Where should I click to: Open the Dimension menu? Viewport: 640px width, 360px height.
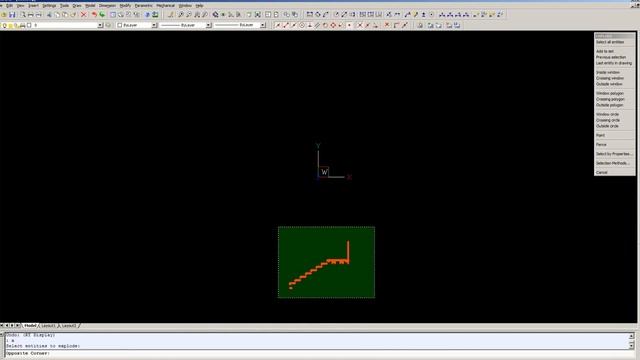107,6
